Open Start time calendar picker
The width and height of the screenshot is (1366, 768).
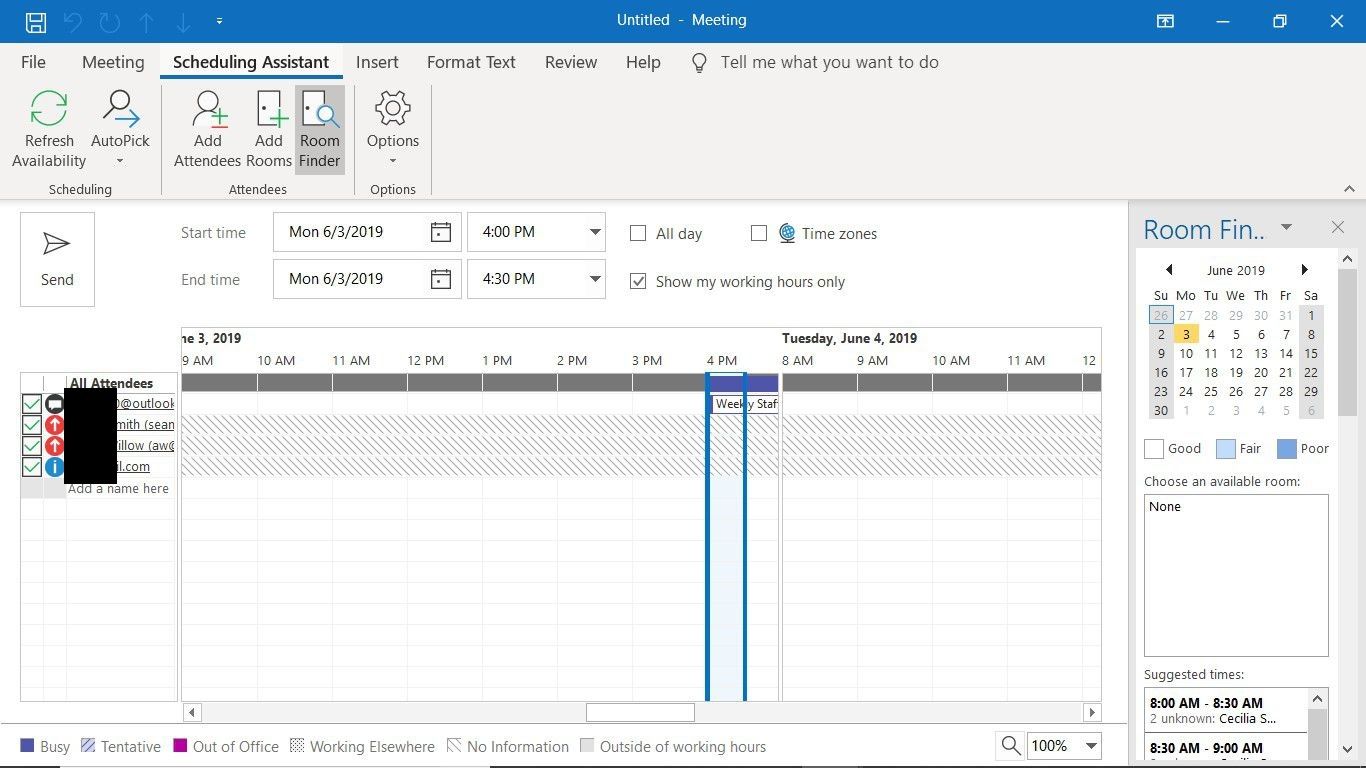[x=441, y=232]
